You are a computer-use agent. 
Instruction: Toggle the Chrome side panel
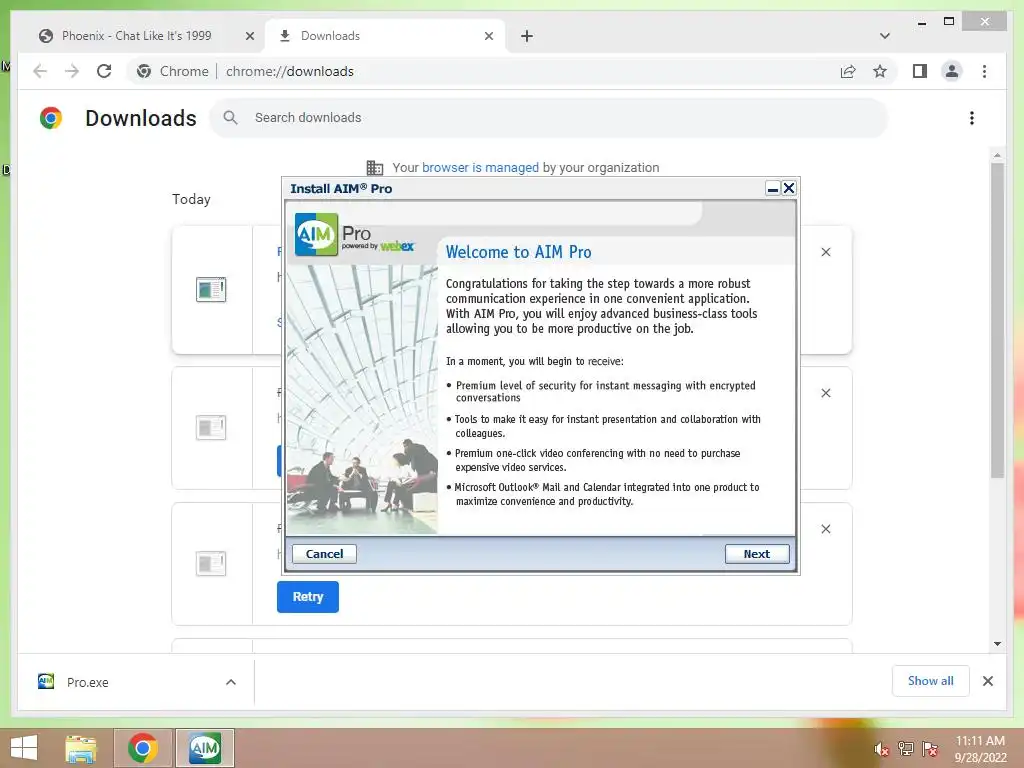[x=920, y=71]
